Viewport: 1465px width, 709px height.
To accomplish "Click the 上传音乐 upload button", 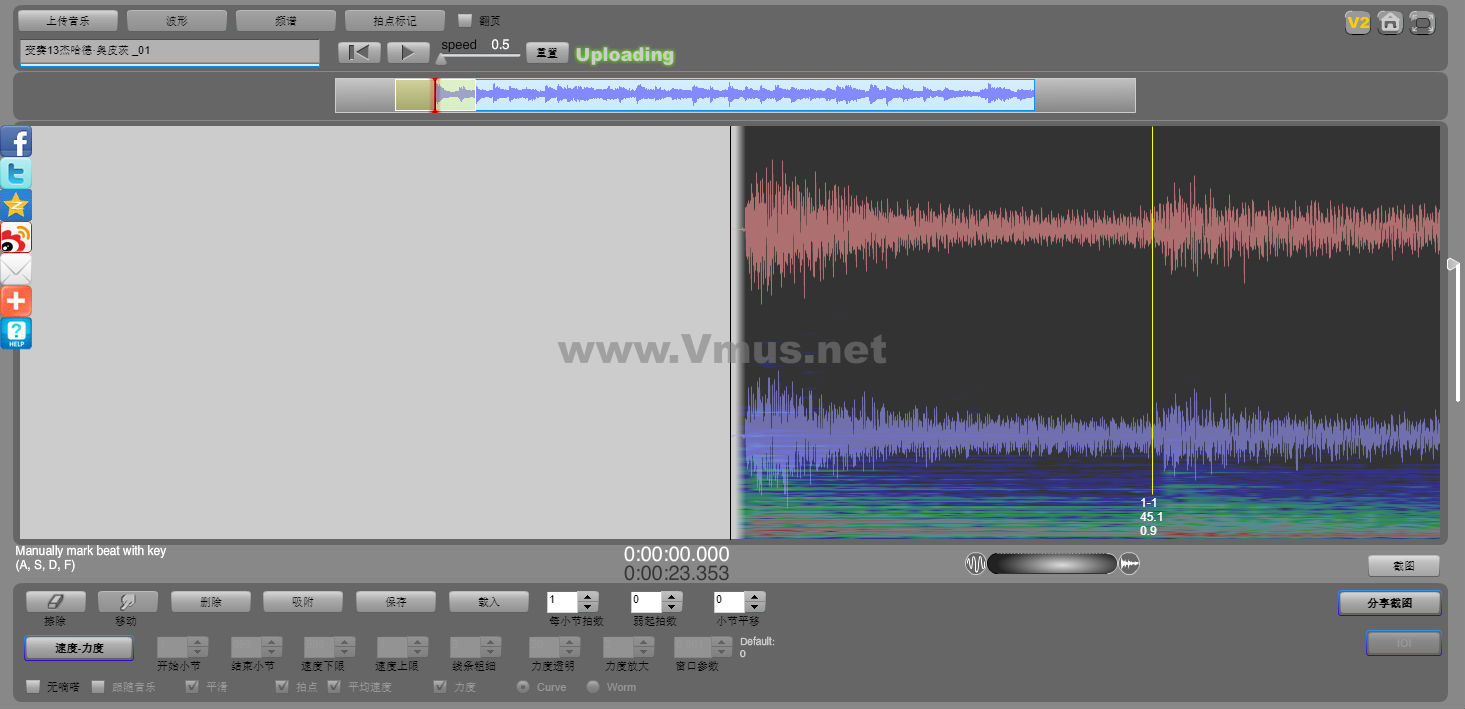I will [x=68, y=20].
